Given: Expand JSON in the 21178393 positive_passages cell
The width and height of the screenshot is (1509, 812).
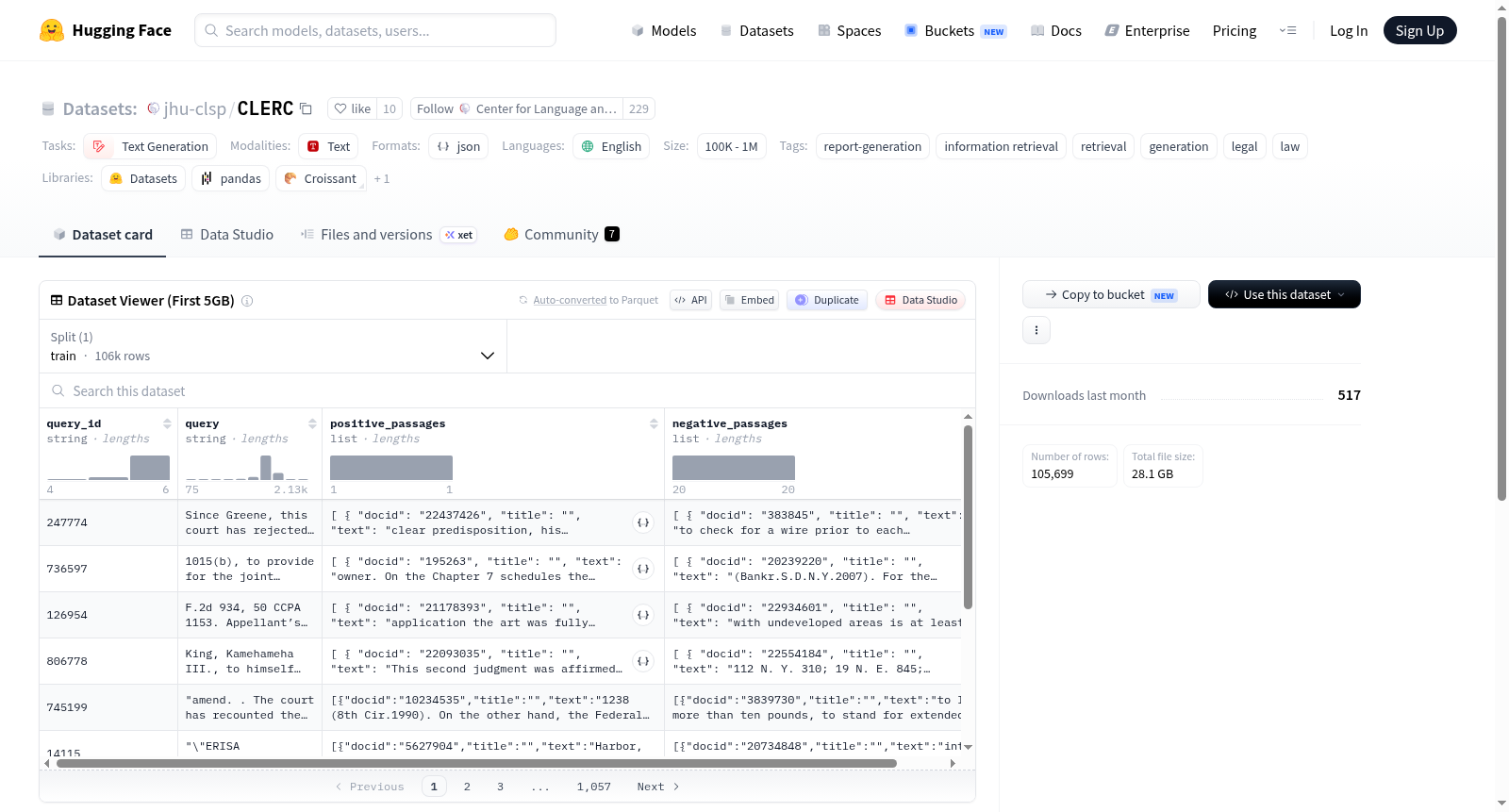Looking at the screenshot, I should [x=643, y=615].
